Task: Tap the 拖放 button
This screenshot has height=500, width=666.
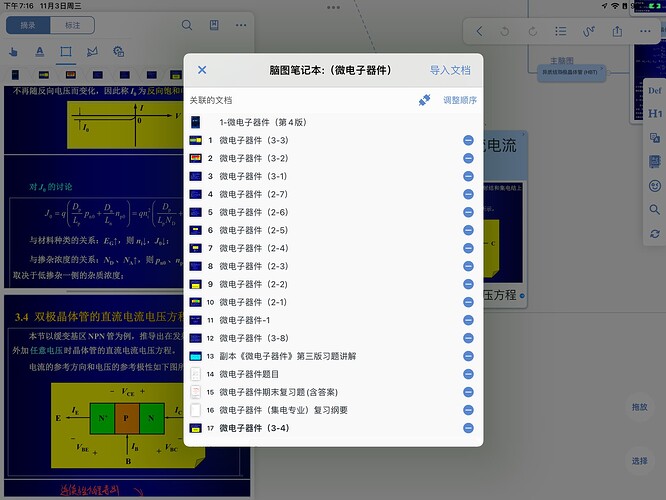Action: pyautogui.click(x=639, y=407)
